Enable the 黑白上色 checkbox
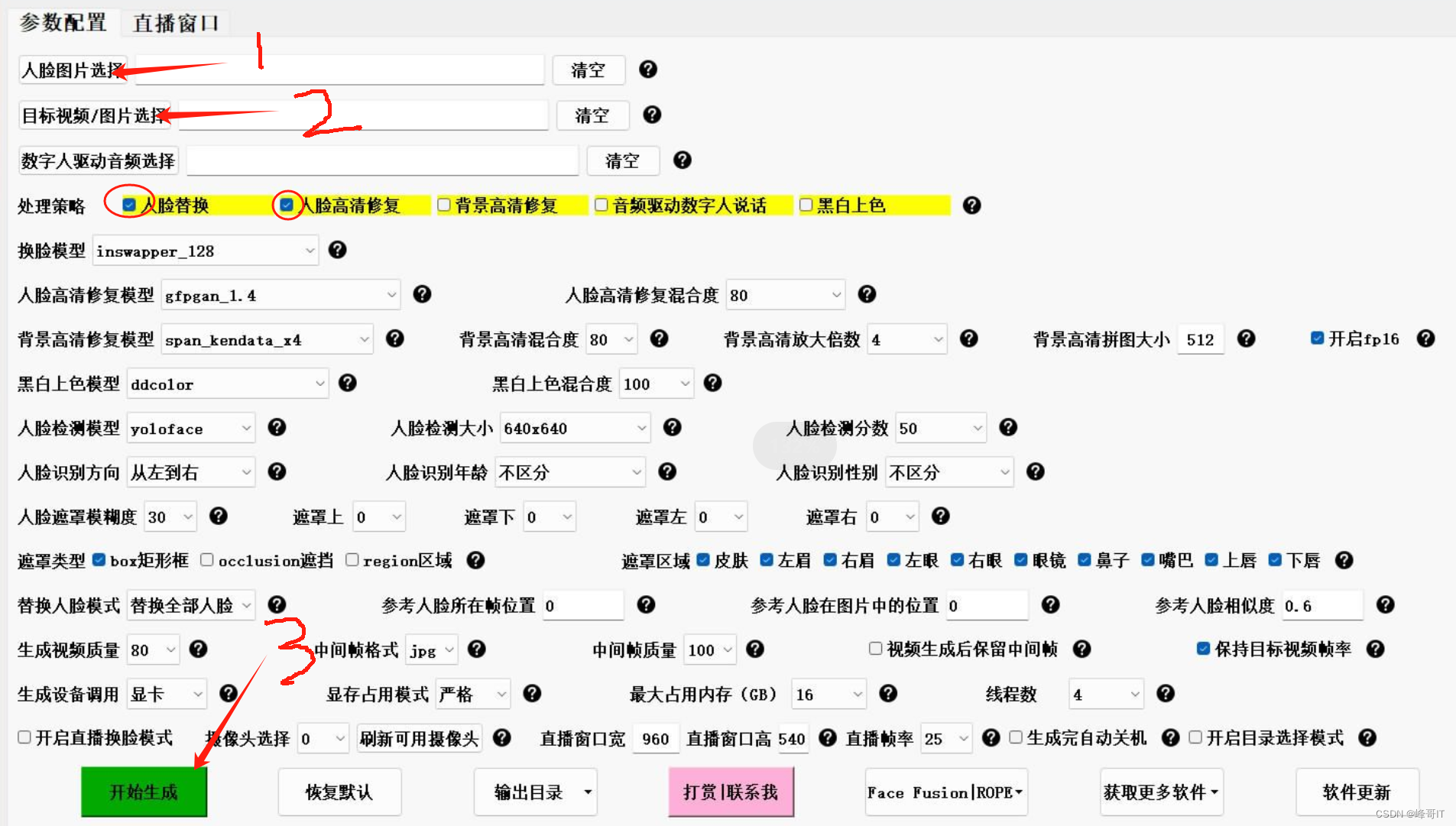Screen dimensions: 1456x826 806,205
